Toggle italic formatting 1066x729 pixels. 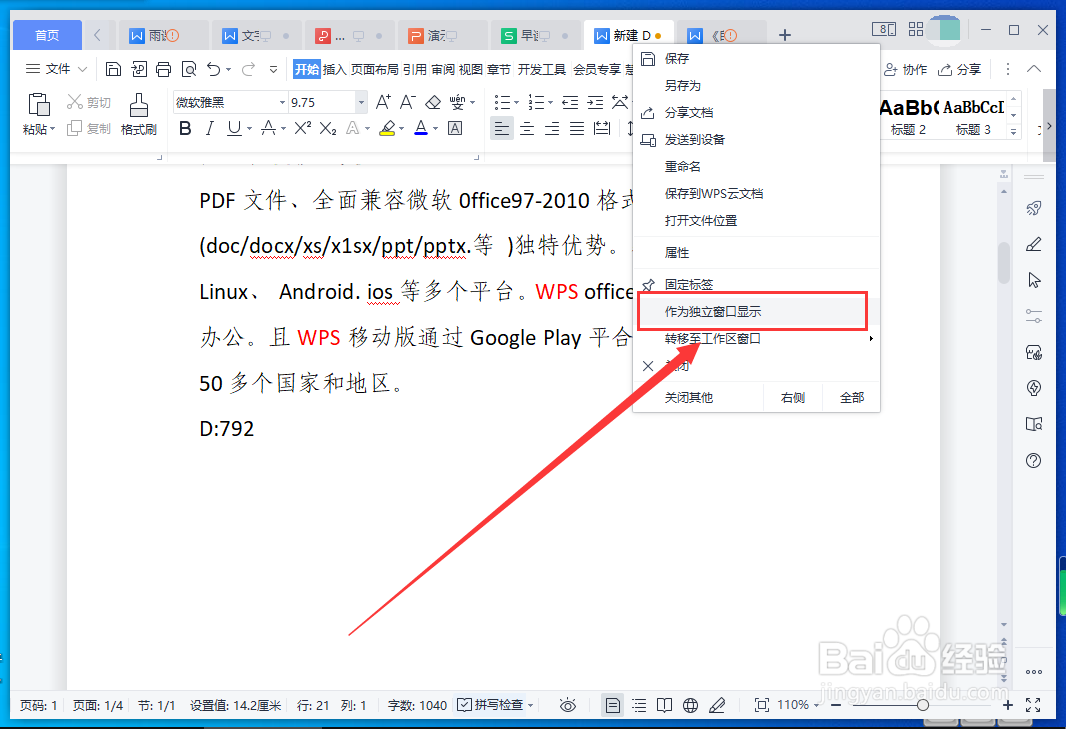point(209,128)
